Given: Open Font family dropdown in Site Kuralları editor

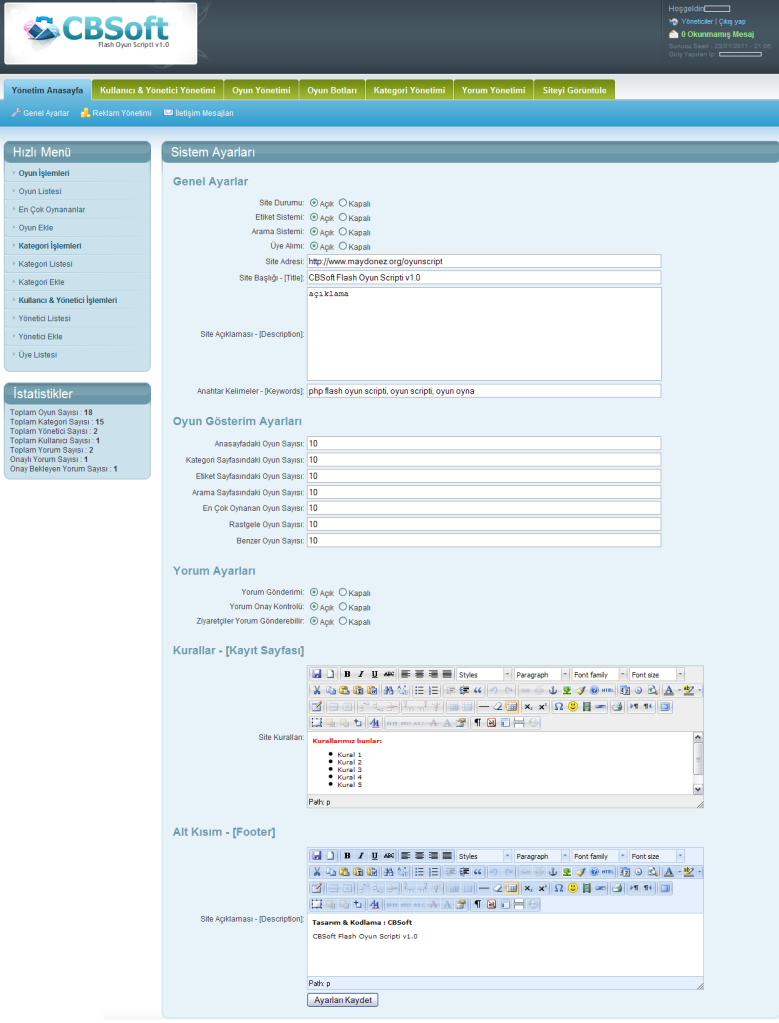Looking at the screenshot, I should (599, 674).
